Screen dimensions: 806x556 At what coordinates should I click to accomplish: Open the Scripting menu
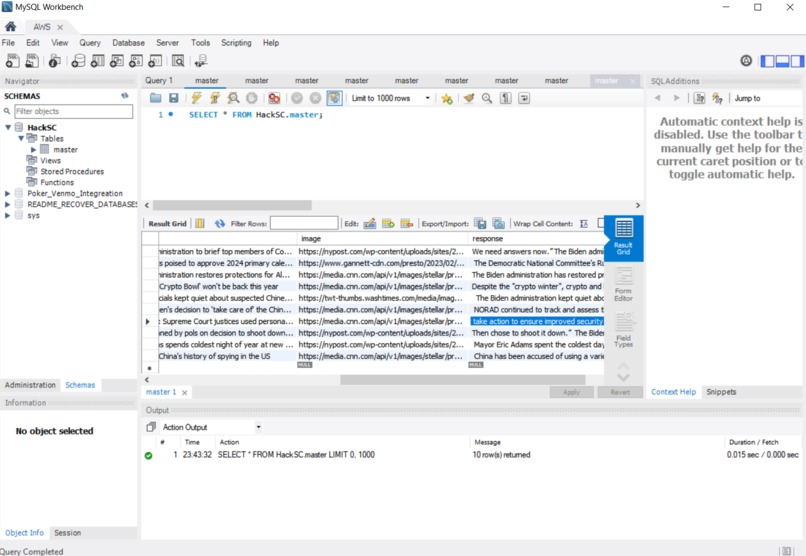(236, 43)
